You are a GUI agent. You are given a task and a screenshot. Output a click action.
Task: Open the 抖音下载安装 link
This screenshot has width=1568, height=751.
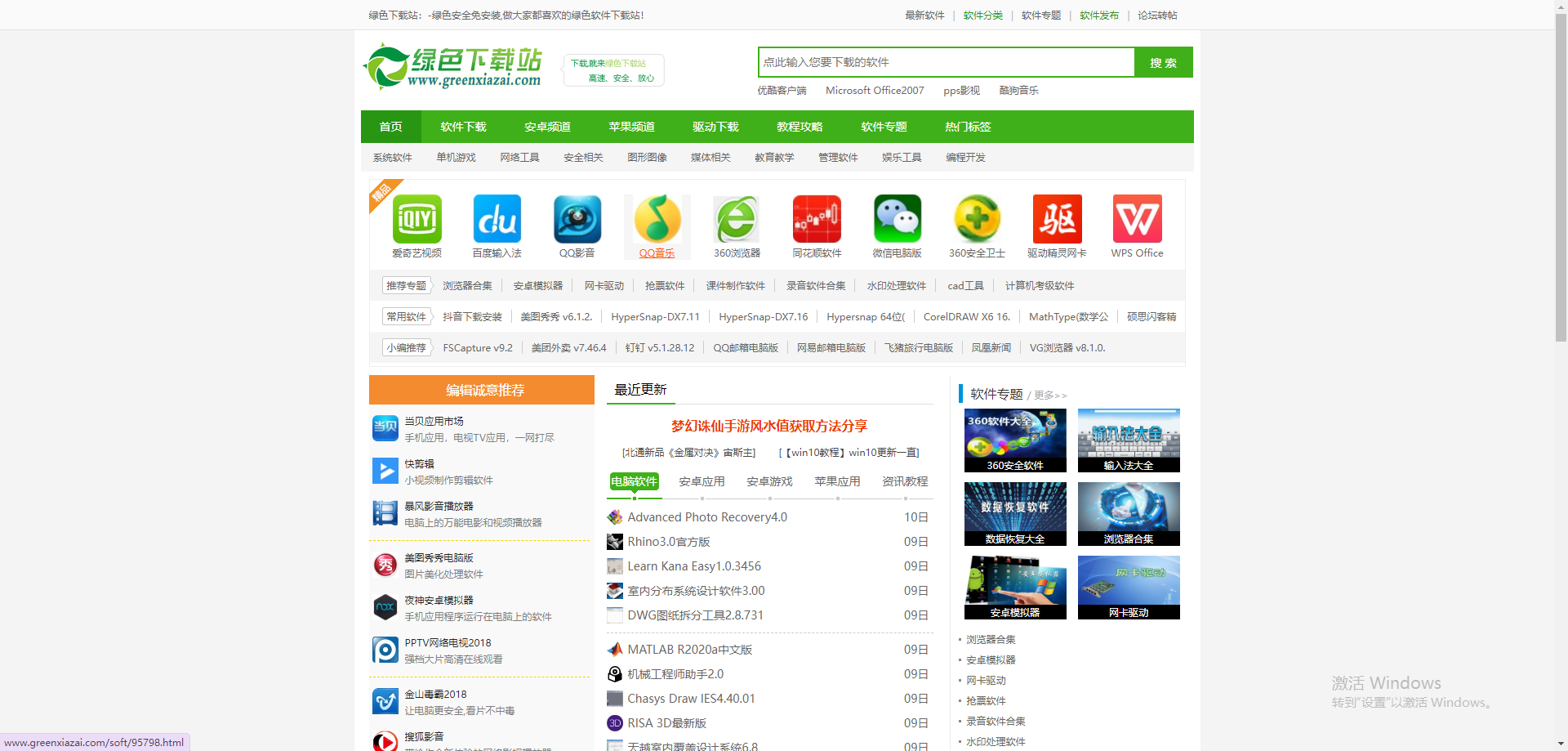472,317
